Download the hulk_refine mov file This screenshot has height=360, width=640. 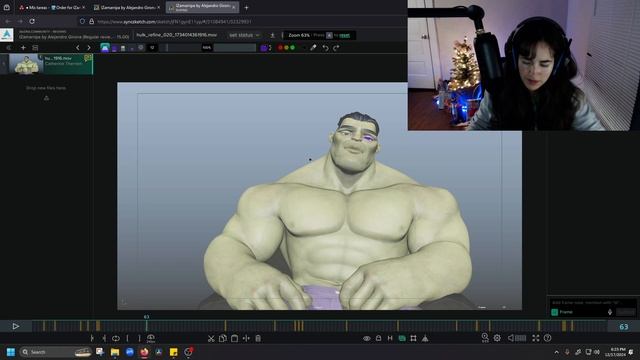pyautogui.click(x=272, y=36)
